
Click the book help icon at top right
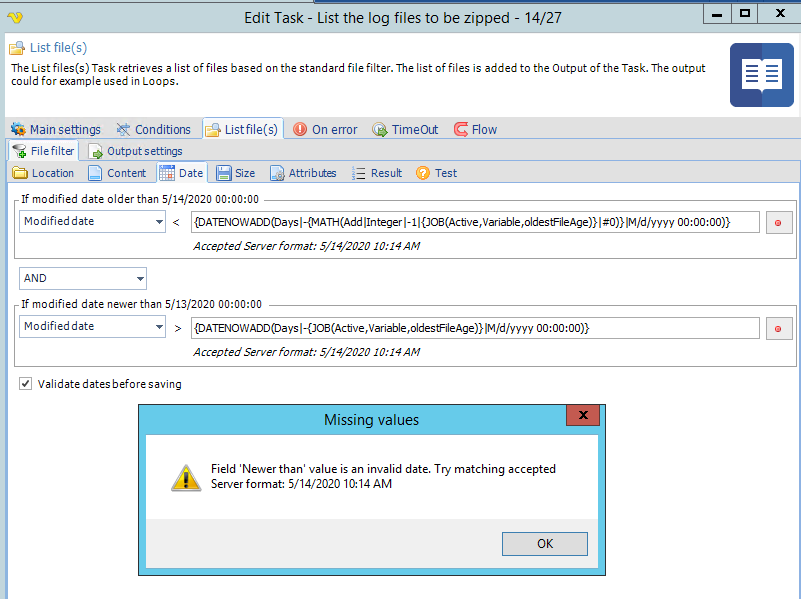pyautogui.click(x=761, y=75)
